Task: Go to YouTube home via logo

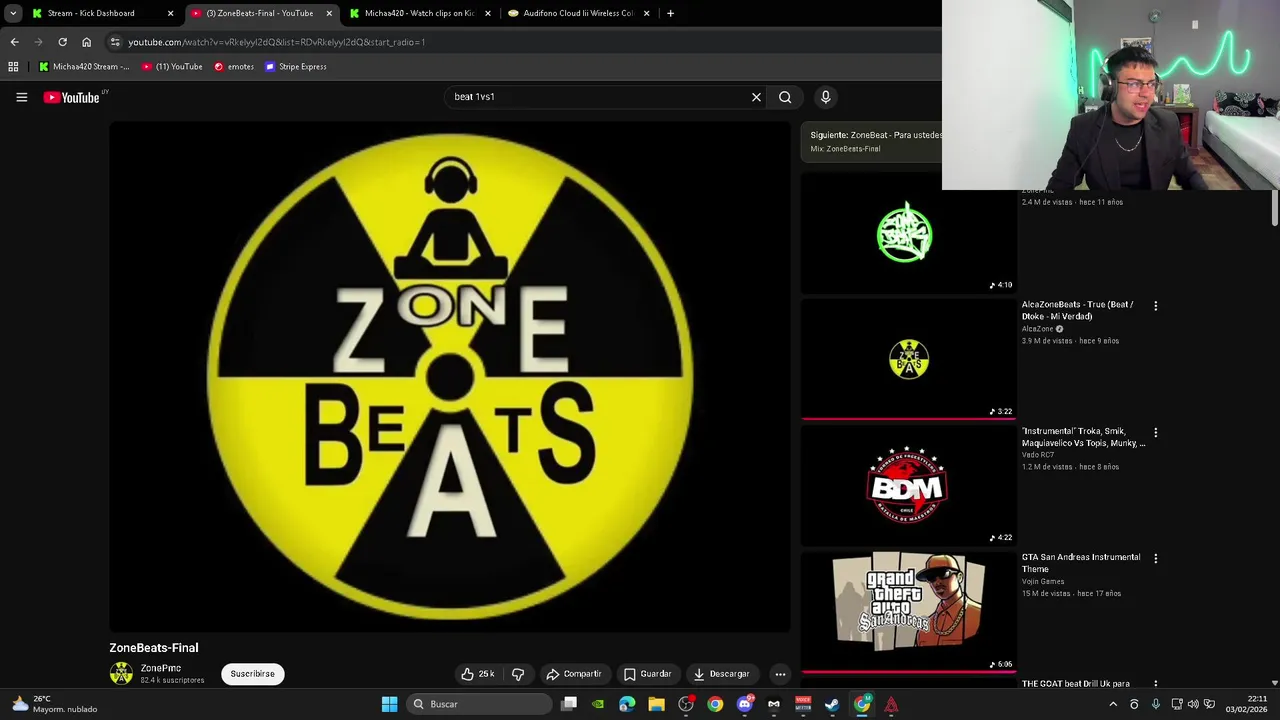Action: coord(72,97)
